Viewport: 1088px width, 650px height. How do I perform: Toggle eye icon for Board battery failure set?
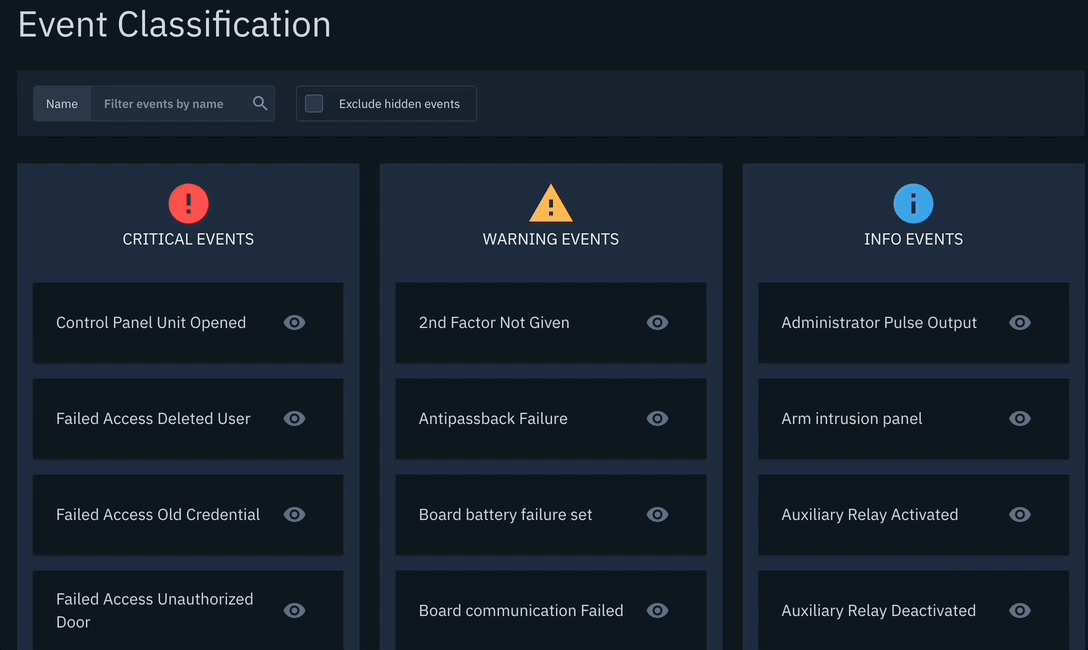[x=657, y=515]
